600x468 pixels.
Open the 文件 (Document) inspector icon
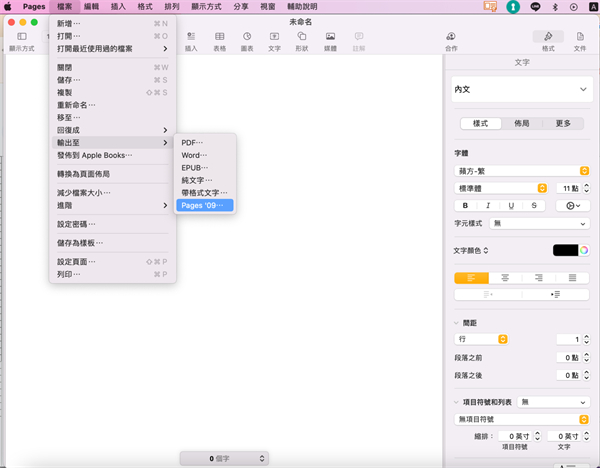coord(579,40)
